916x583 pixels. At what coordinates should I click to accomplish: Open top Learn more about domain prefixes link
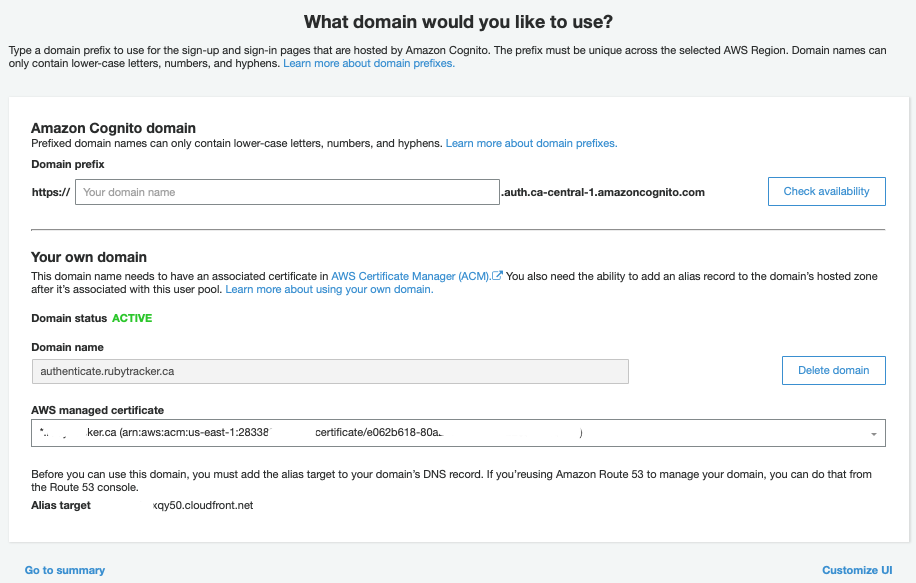coord(369,63)
